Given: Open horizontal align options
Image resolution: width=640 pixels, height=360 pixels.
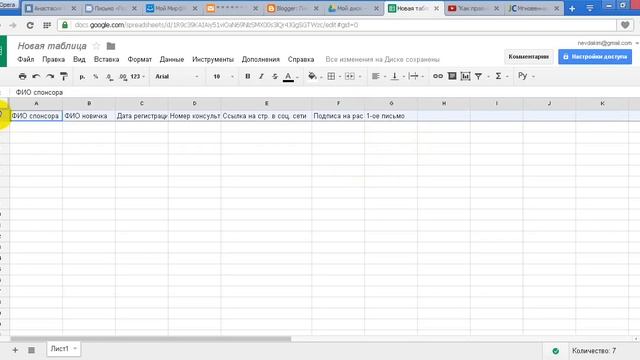Looking at the screenshot, I should [376, 76].
